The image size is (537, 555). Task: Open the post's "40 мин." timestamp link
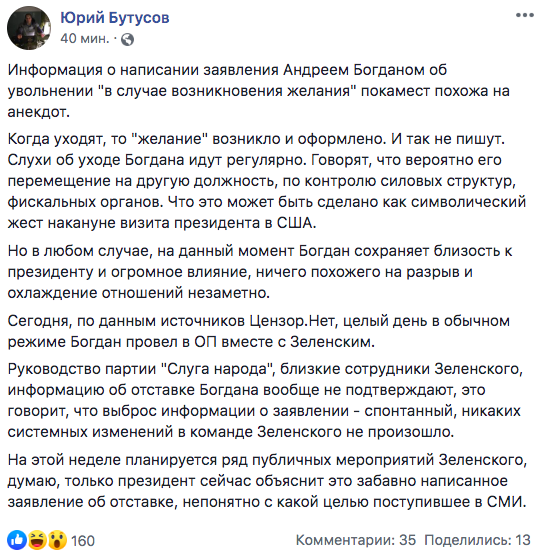tap(85, 39)
